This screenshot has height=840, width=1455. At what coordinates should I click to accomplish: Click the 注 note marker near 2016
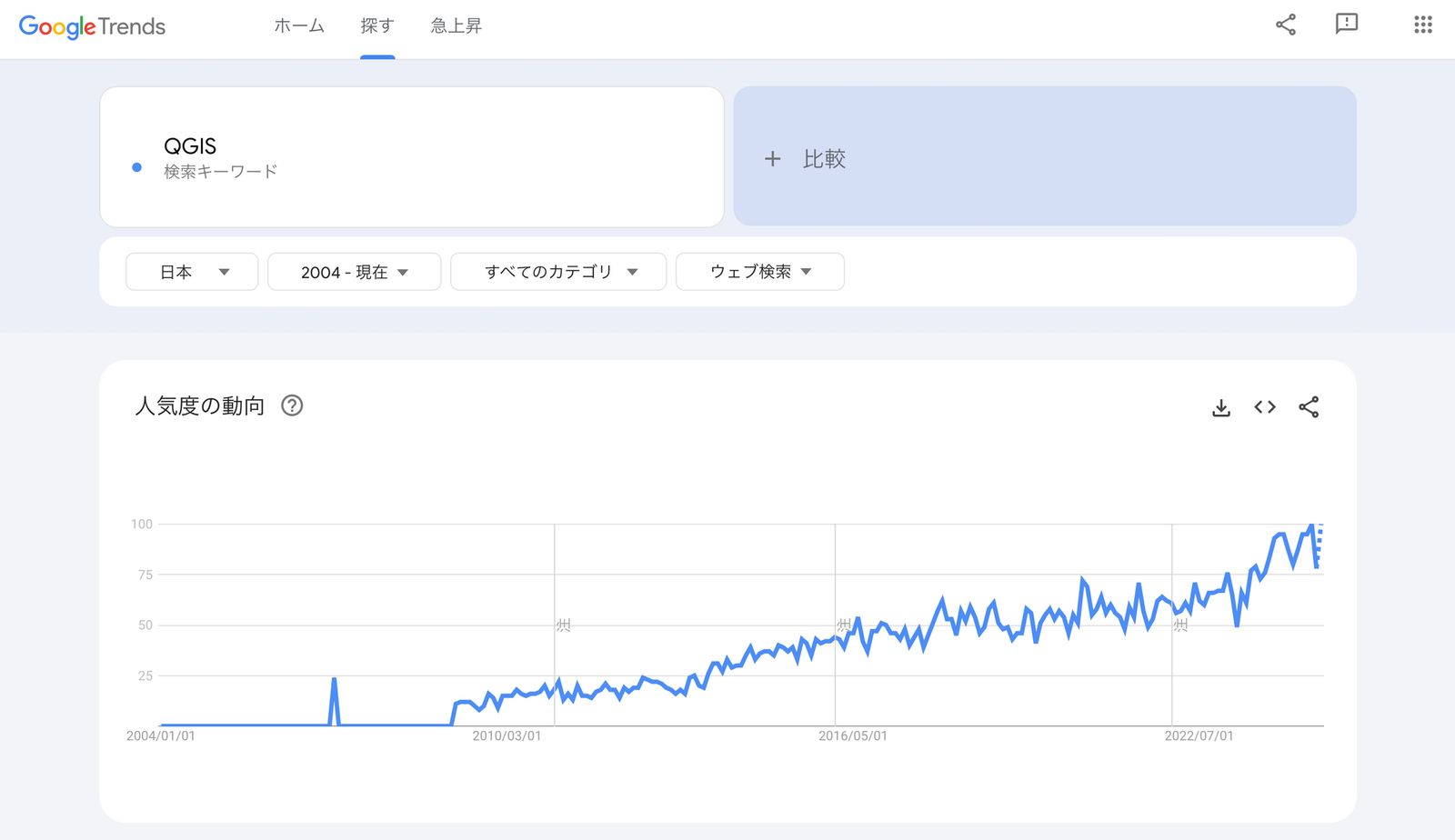coord(845,625)
